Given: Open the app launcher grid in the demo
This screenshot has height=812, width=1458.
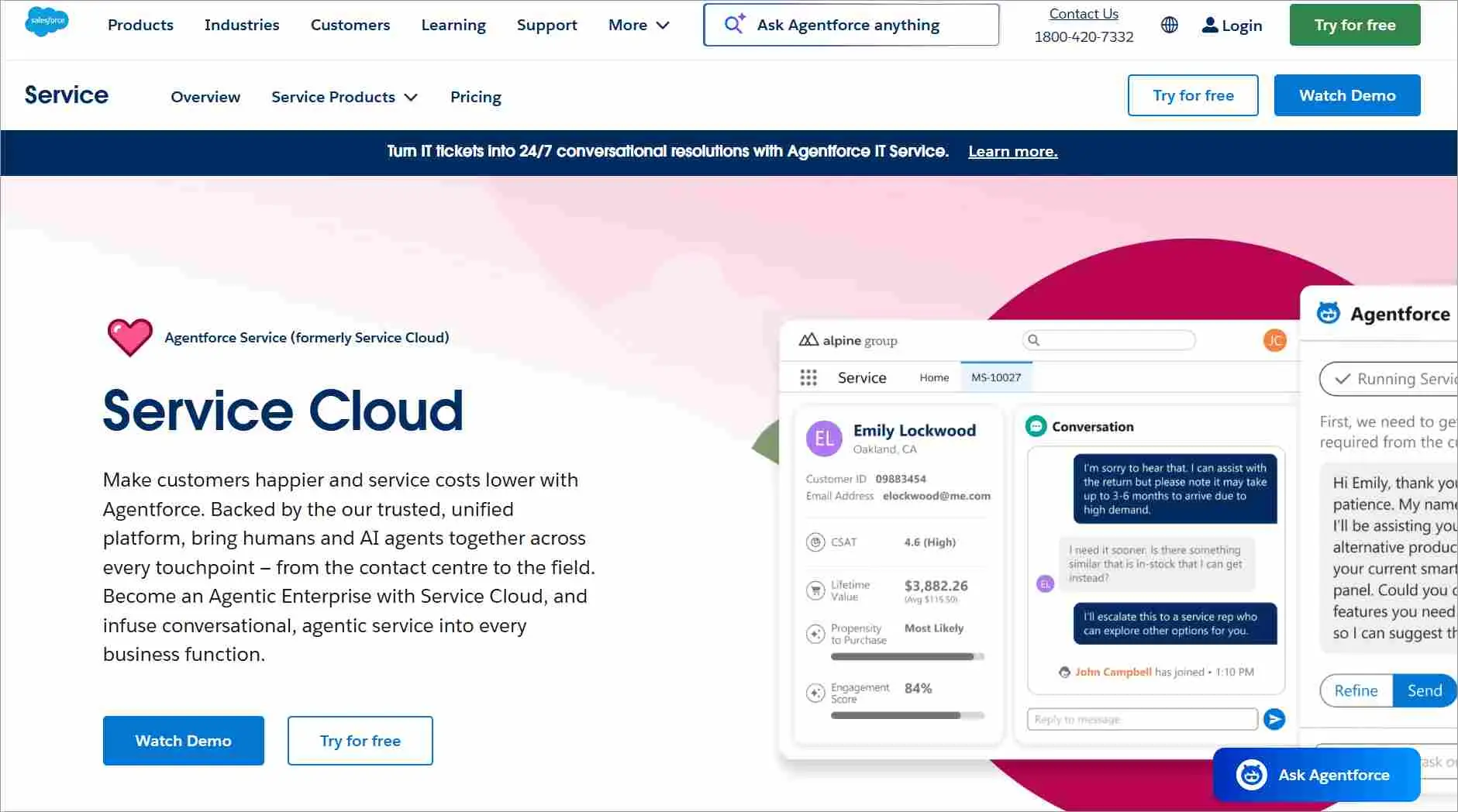Looking at the screenshot, I should tap(809, 377).
